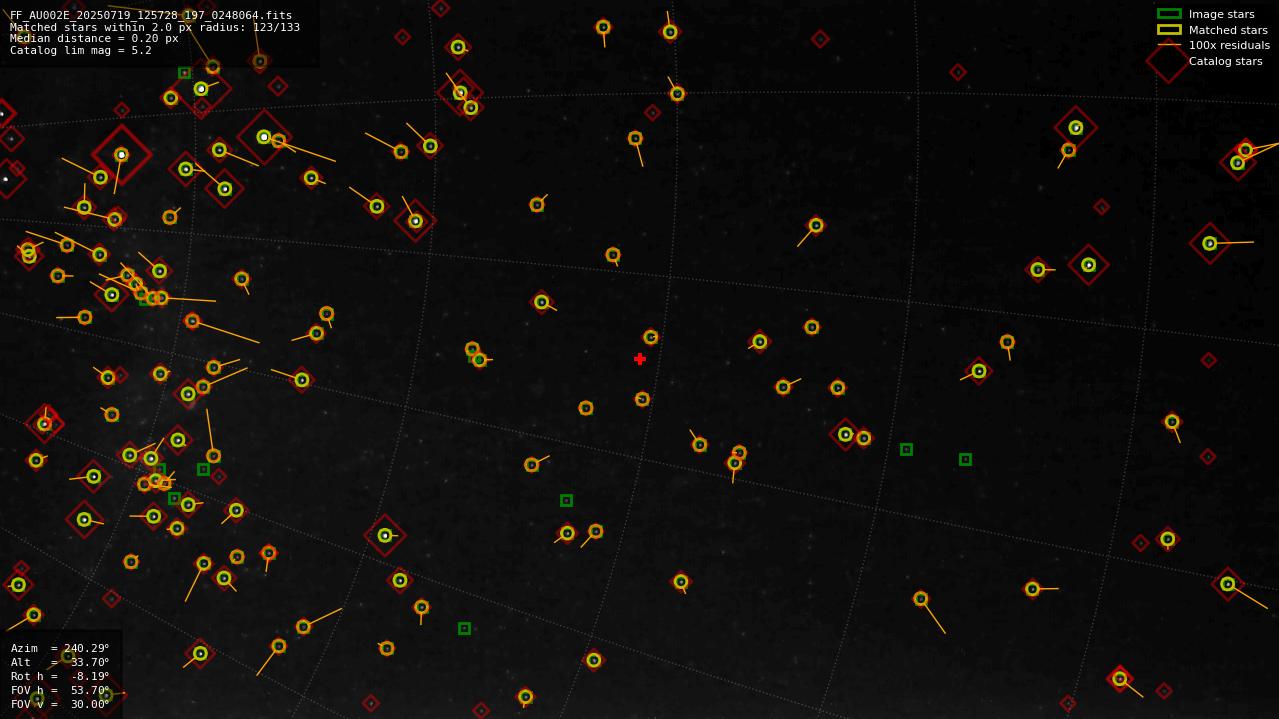Click the red center cross marker
The image size is (1279, 719).
click(640, 359)
